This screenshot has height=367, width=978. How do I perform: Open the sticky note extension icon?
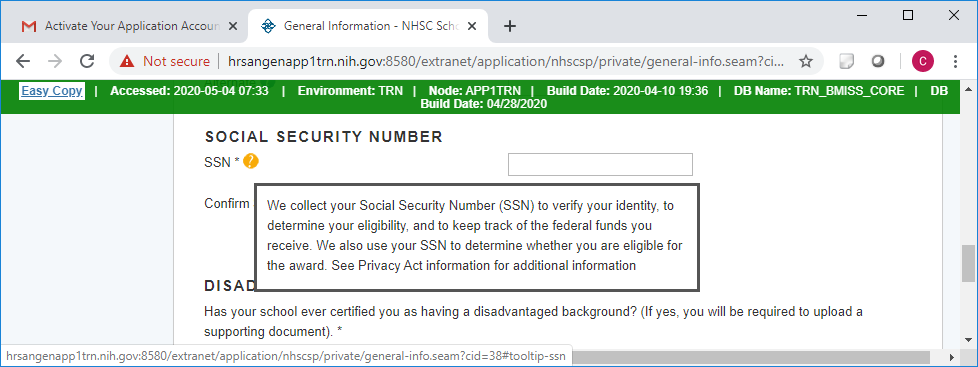coord(846,61)
